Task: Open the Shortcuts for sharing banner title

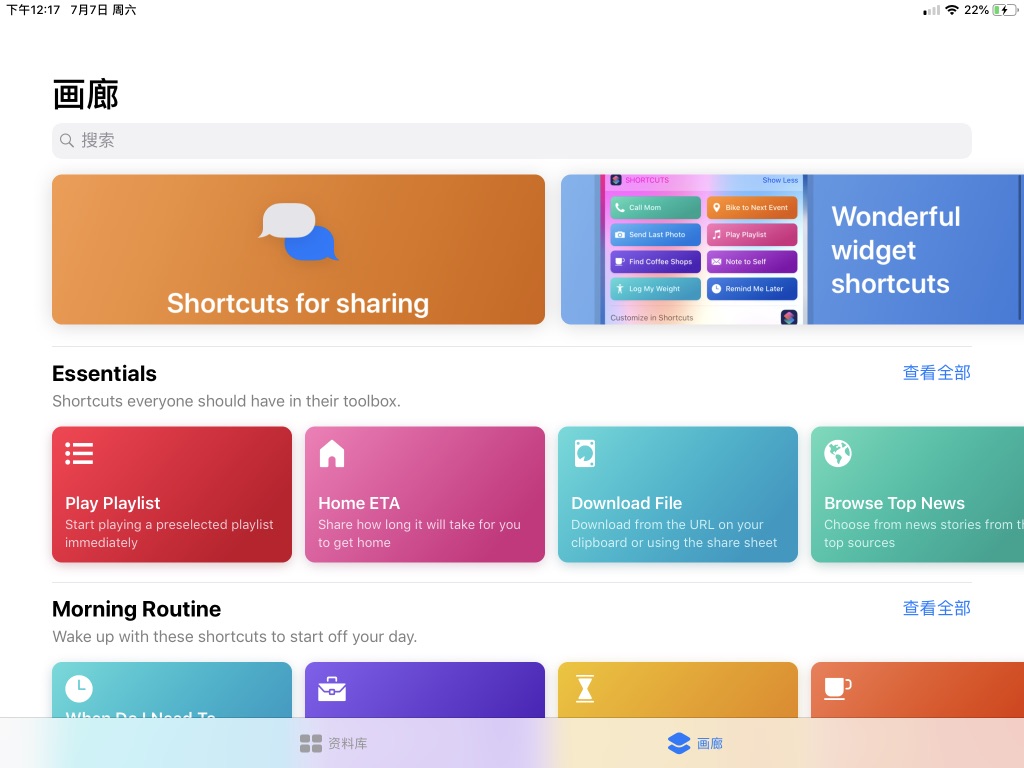Action: click(298, 303)
